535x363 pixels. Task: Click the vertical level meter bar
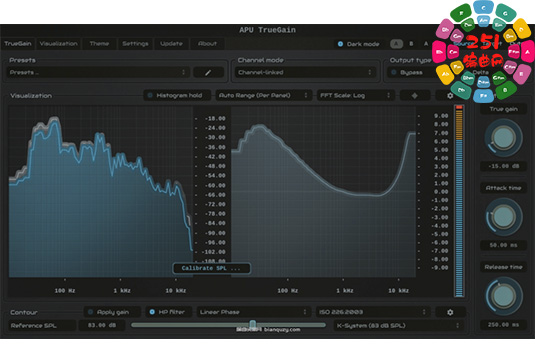pyautogui.click(x=459, y=201)
